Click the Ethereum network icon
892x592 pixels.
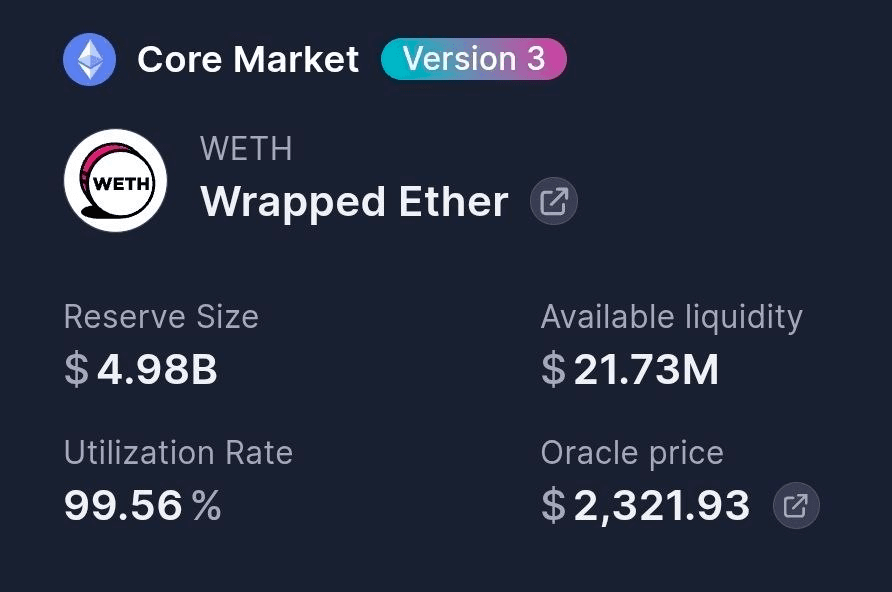pos(89,59)
